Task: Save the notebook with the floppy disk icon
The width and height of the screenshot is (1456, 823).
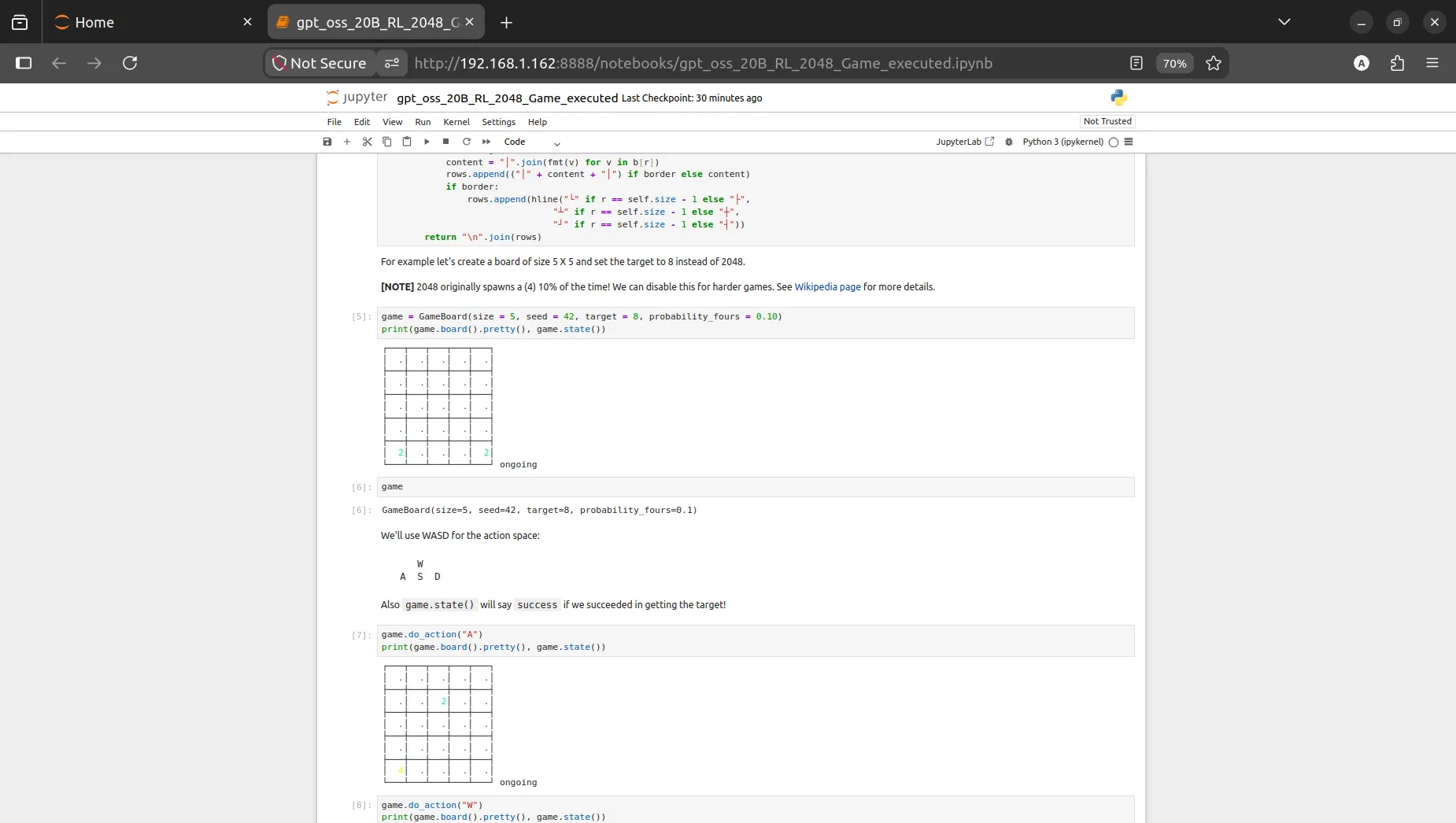Action: (x=327, y=142)
